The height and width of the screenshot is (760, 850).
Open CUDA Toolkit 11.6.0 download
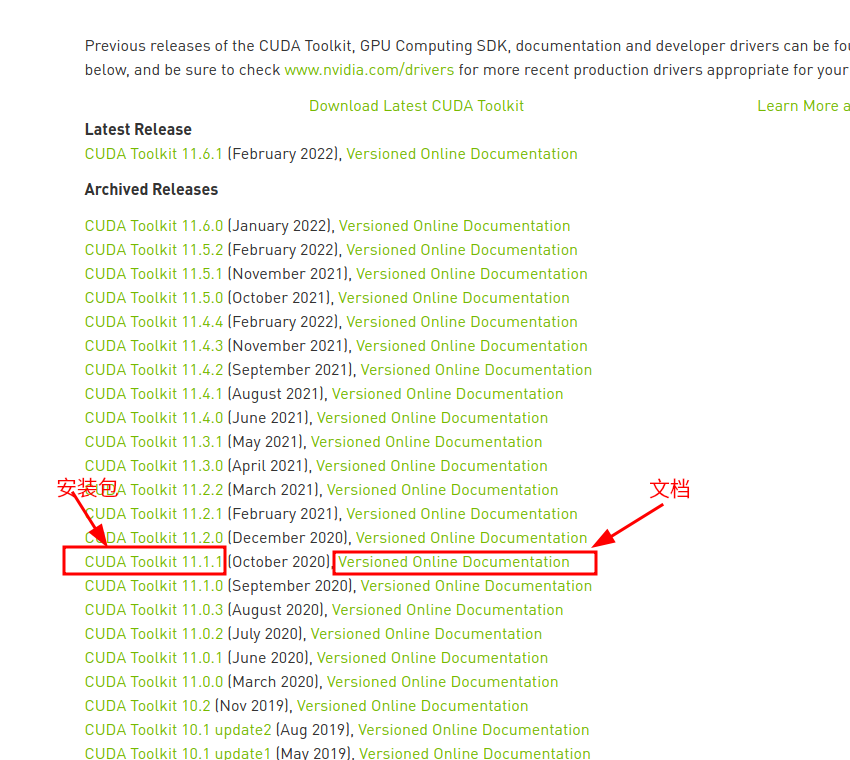pos(154,226)
